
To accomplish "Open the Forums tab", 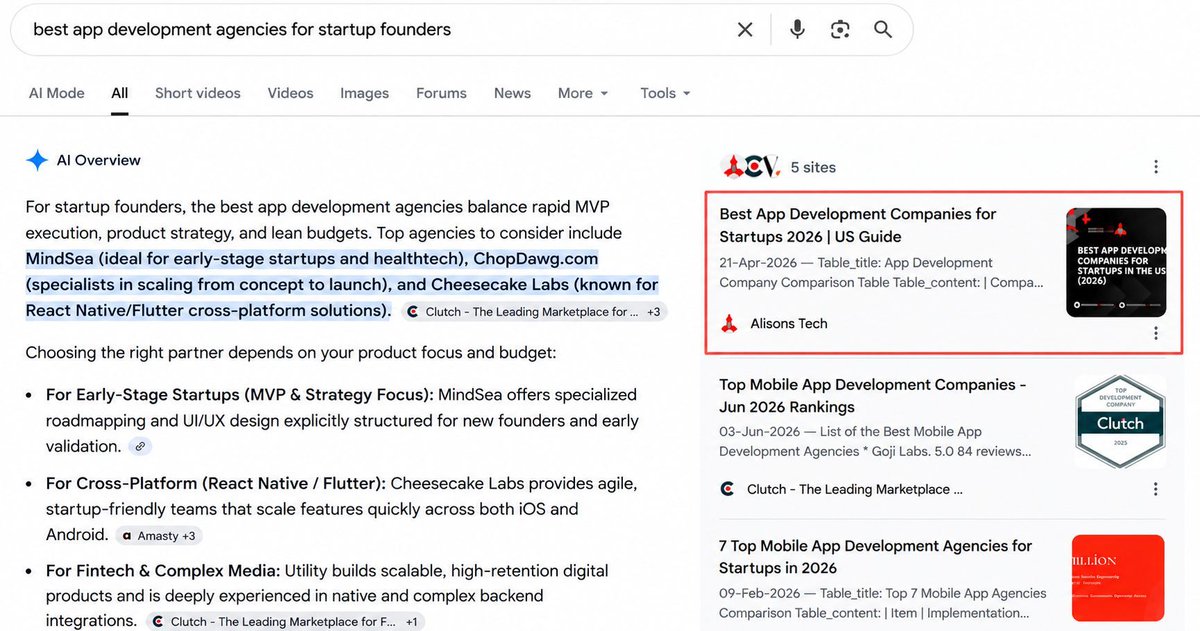I will coord(441,93).
